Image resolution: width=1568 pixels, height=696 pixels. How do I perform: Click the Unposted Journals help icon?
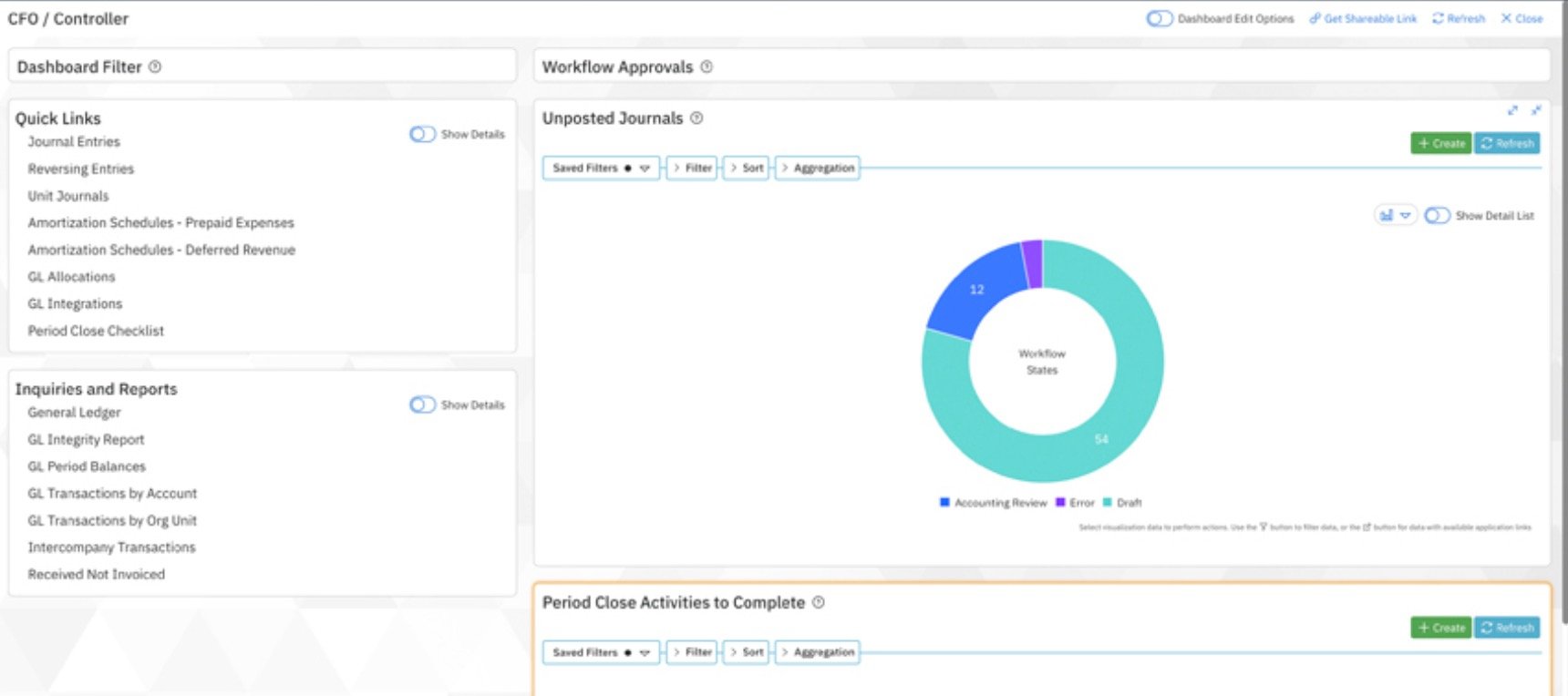click(x=696, y=118)
